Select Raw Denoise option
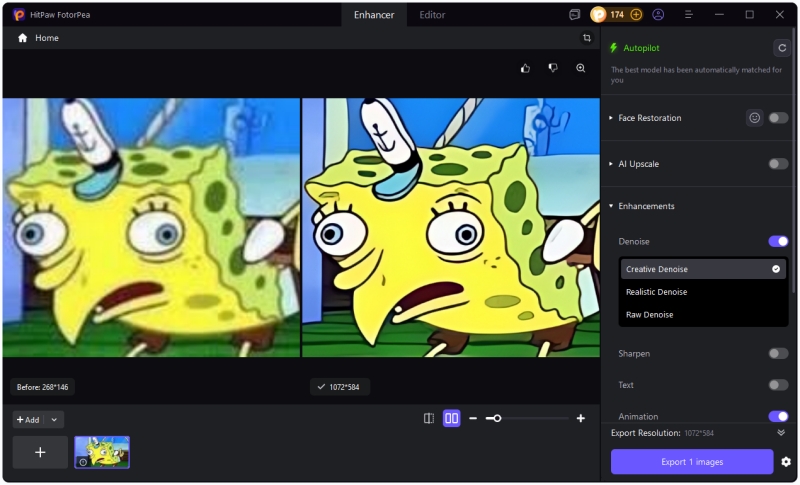The width and height of the screenshot is (800, 485). [703, 315]
